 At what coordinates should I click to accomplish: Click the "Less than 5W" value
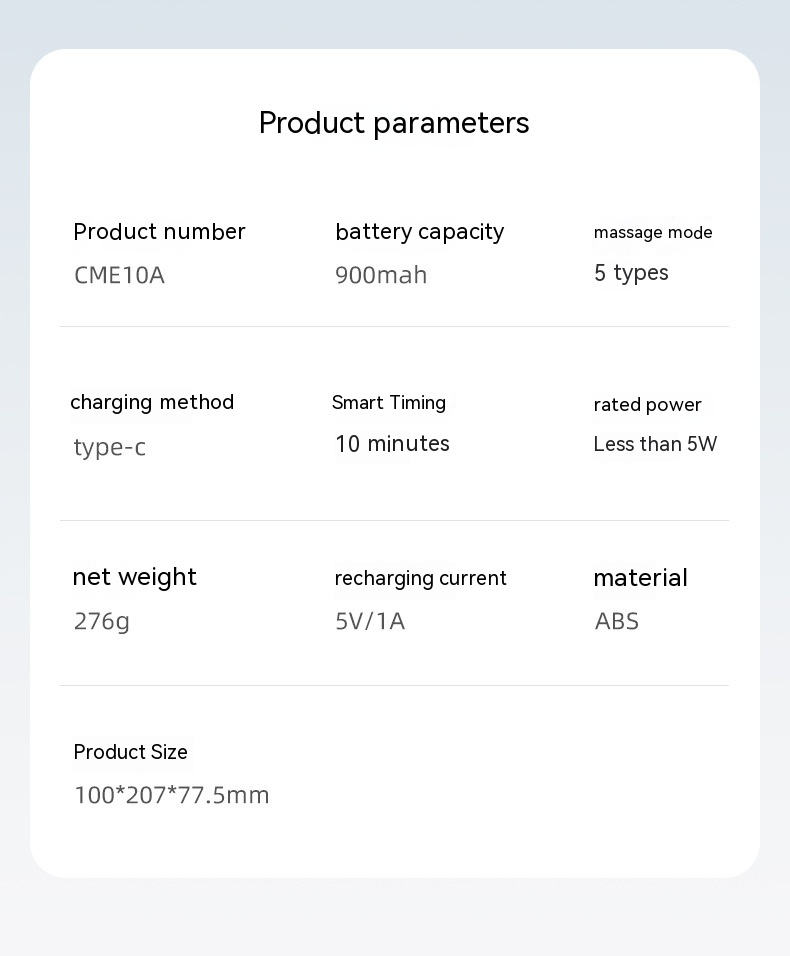tap(655, 444)
